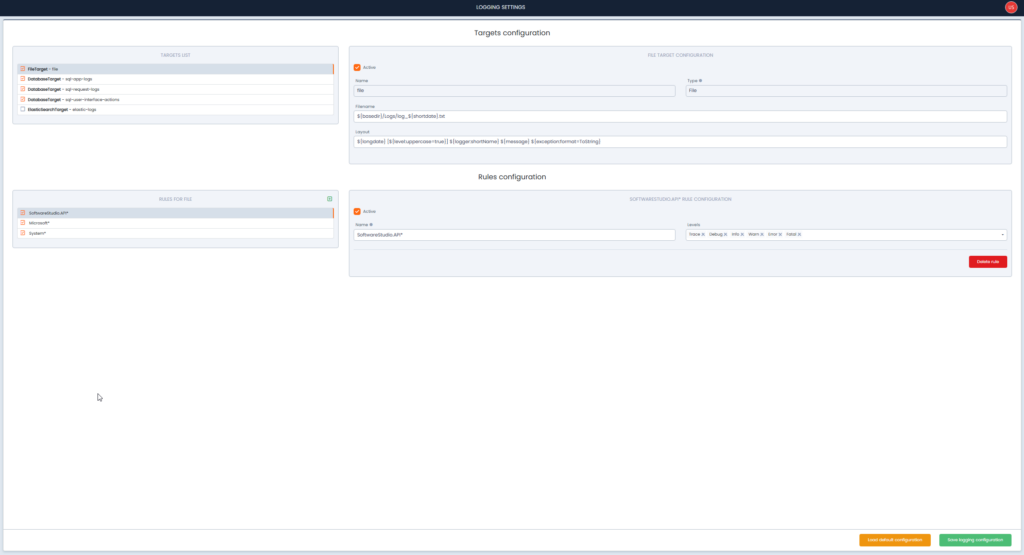Click the Filename input field
The width and height of the screenshot is (1024, 555).
tap(679, 116)
